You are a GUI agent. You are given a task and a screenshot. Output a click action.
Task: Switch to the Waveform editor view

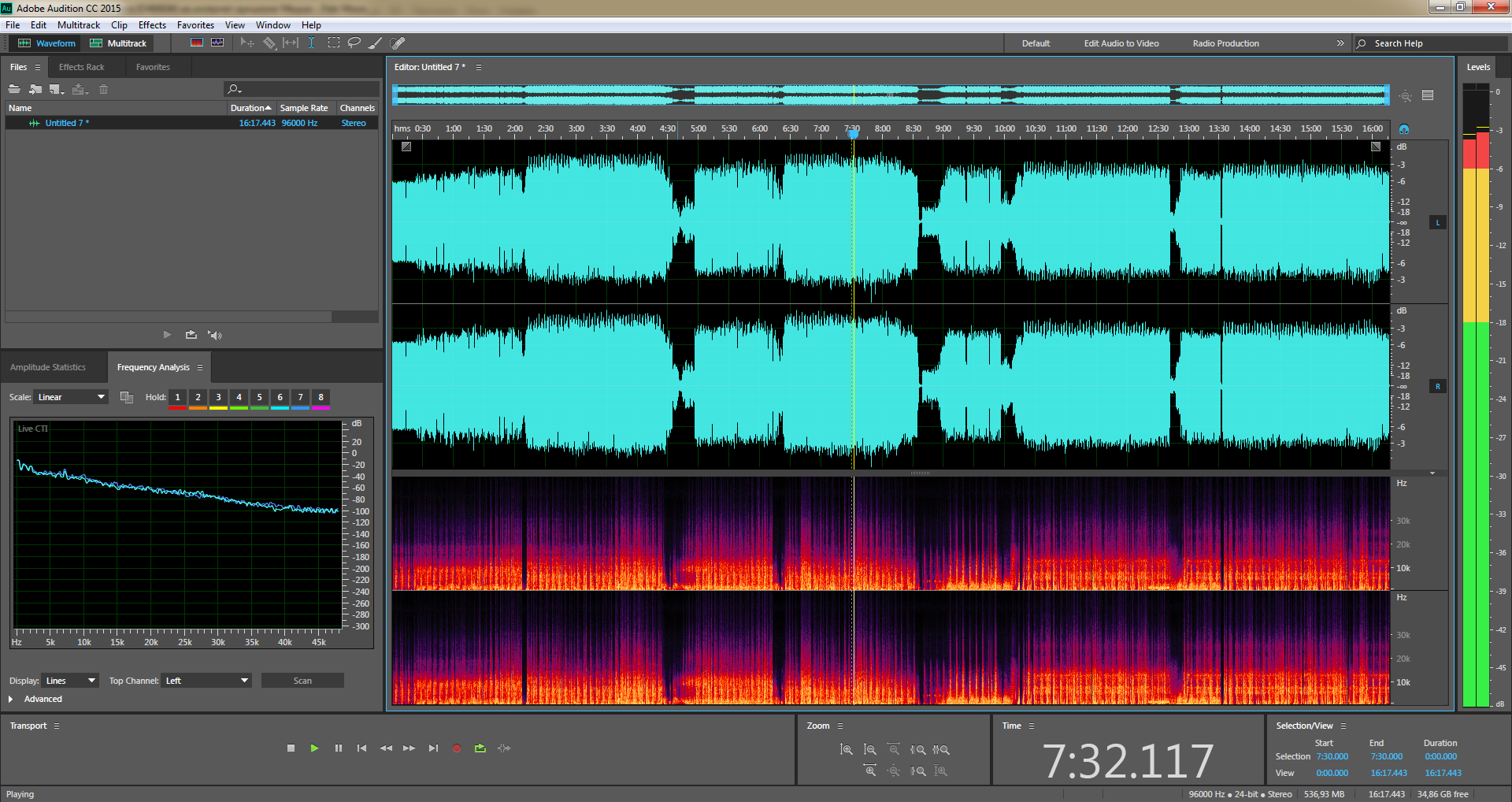click(x=46, y=43)
